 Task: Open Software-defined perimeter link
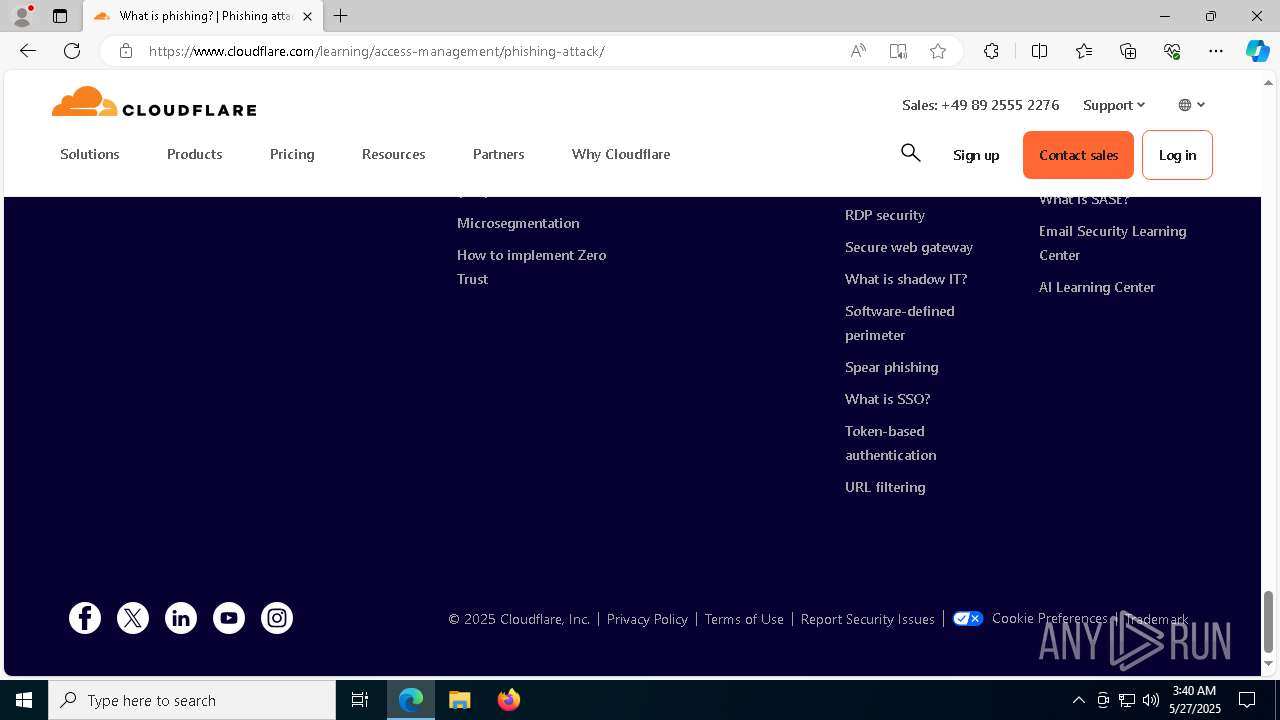tap(900, 323)
